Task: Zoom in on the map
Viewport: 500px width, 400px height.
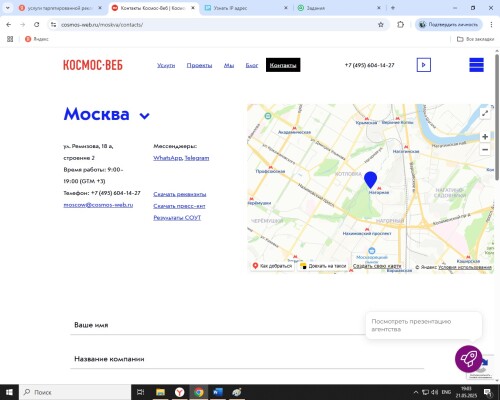Action: (485, 137)
